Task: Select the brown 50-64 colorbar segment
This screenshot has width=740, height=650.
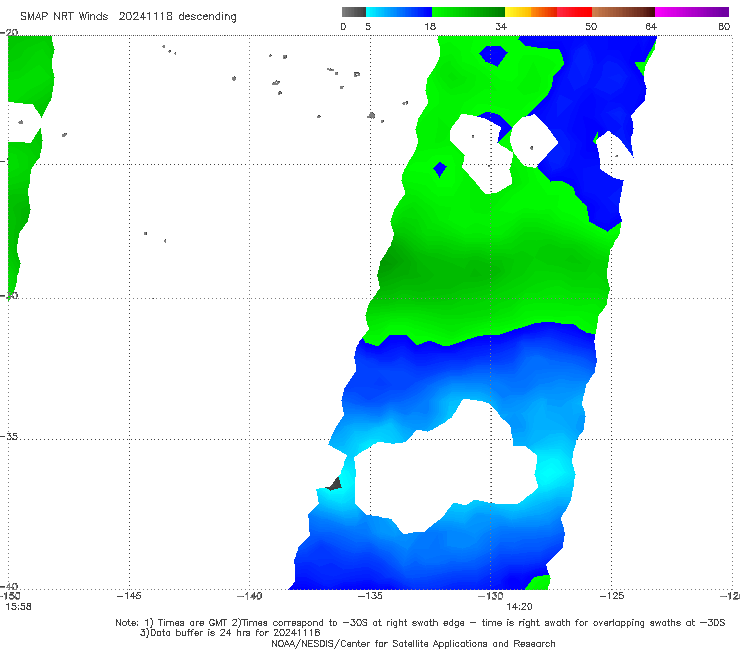Action: tap(623, 12)
